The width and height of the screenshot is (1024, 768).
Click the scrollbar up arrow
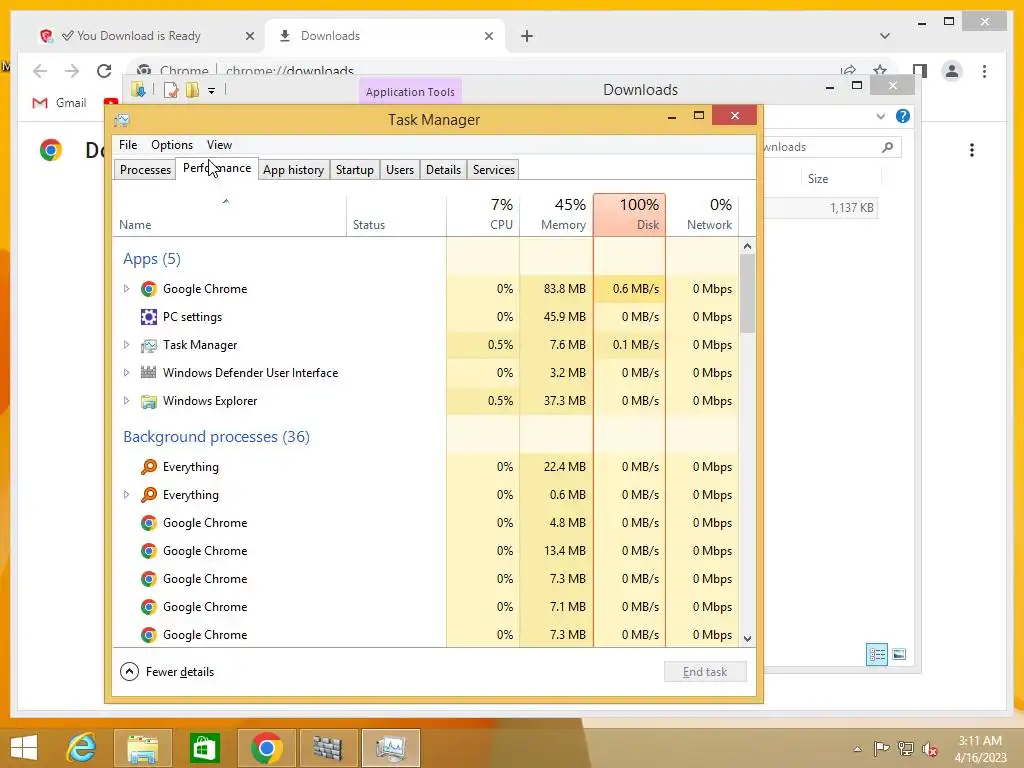(x=748, y=246)
